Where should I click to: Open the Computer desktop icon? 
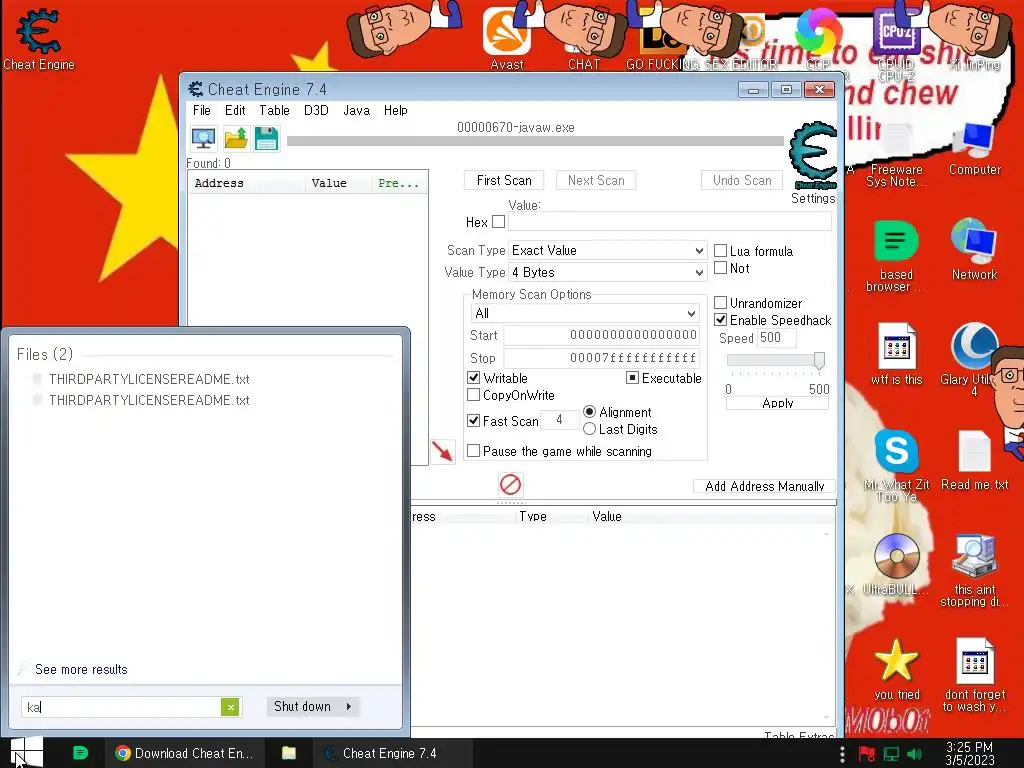pos(974,149)
